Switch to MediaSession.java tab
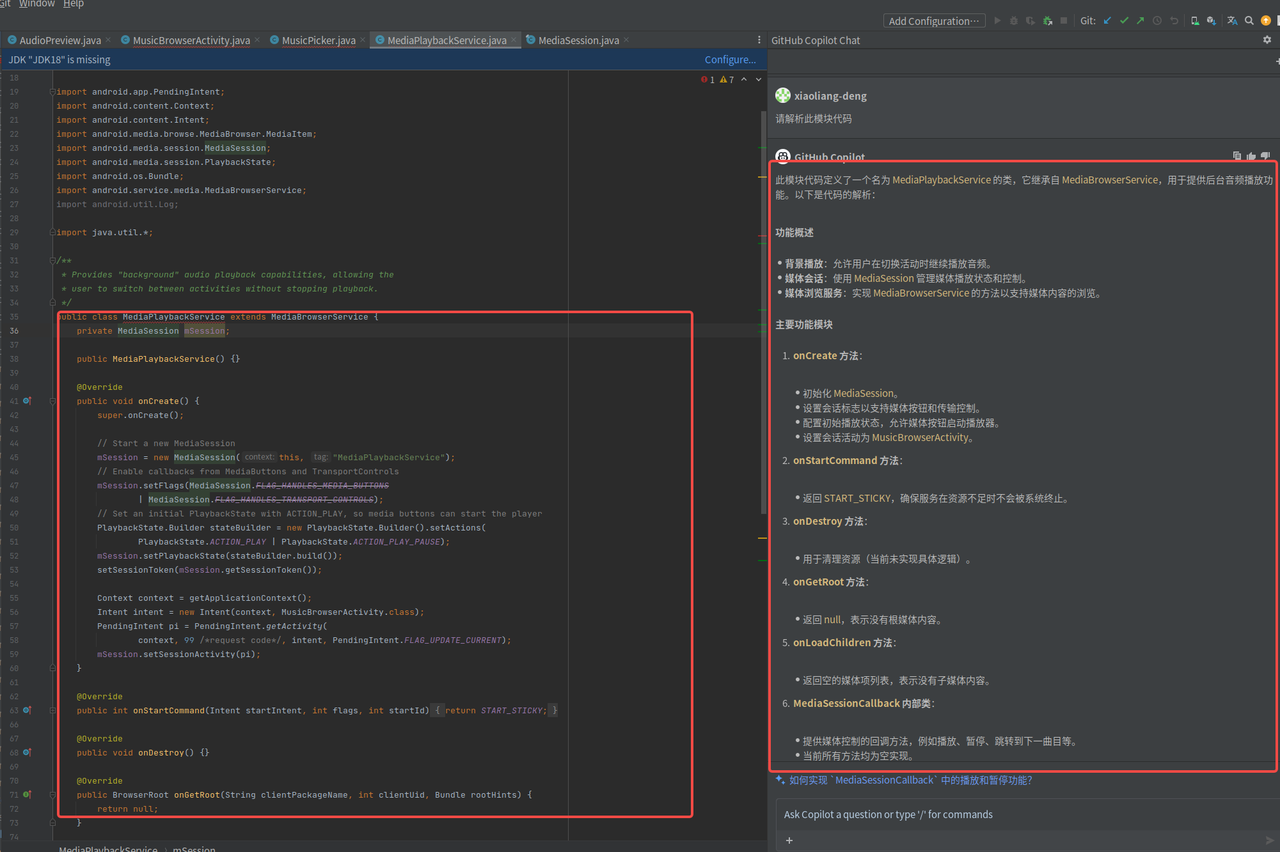The width and height of the screenshot is (1280, 852). [x=578, y=40]
